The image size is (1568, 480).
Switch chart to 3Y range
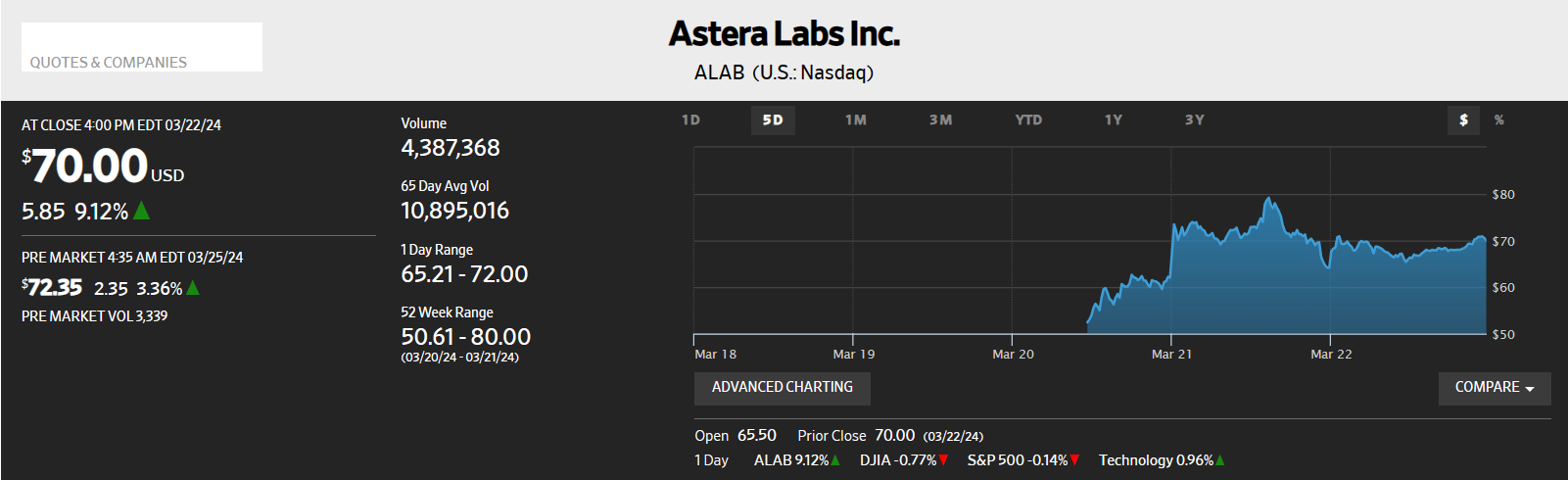[1195, 120]
